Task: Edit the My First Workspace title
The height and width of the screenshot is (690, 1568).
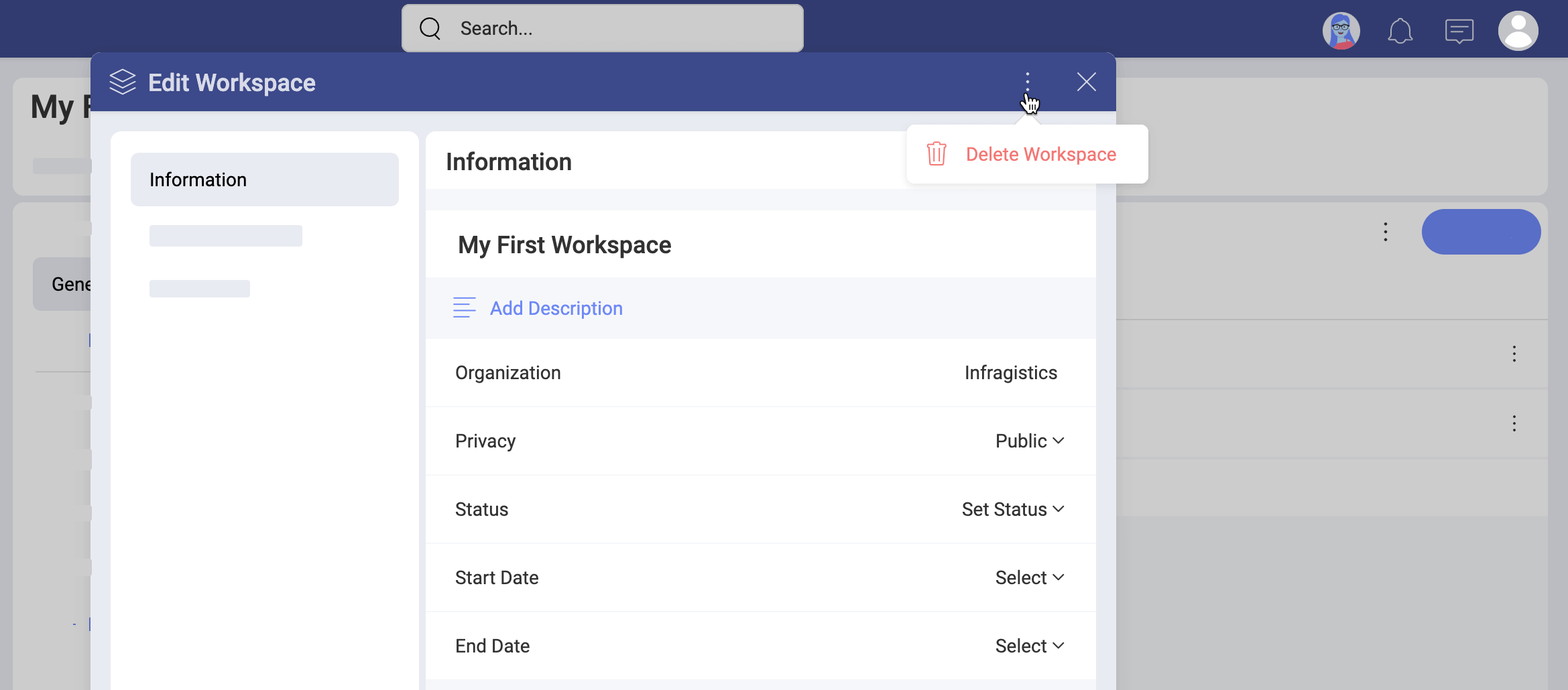Action: pyautogui.click(x=564, y=245)
